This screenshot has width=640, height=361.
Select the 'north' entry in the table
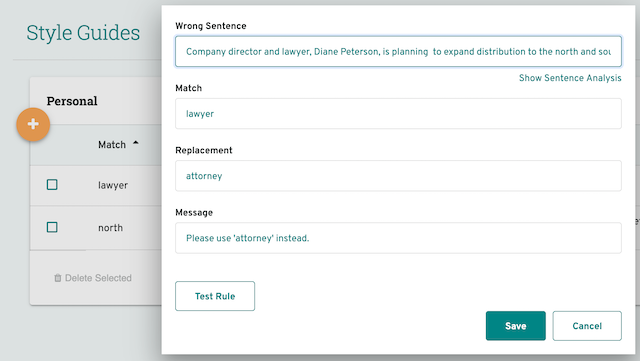coord(110,228)
